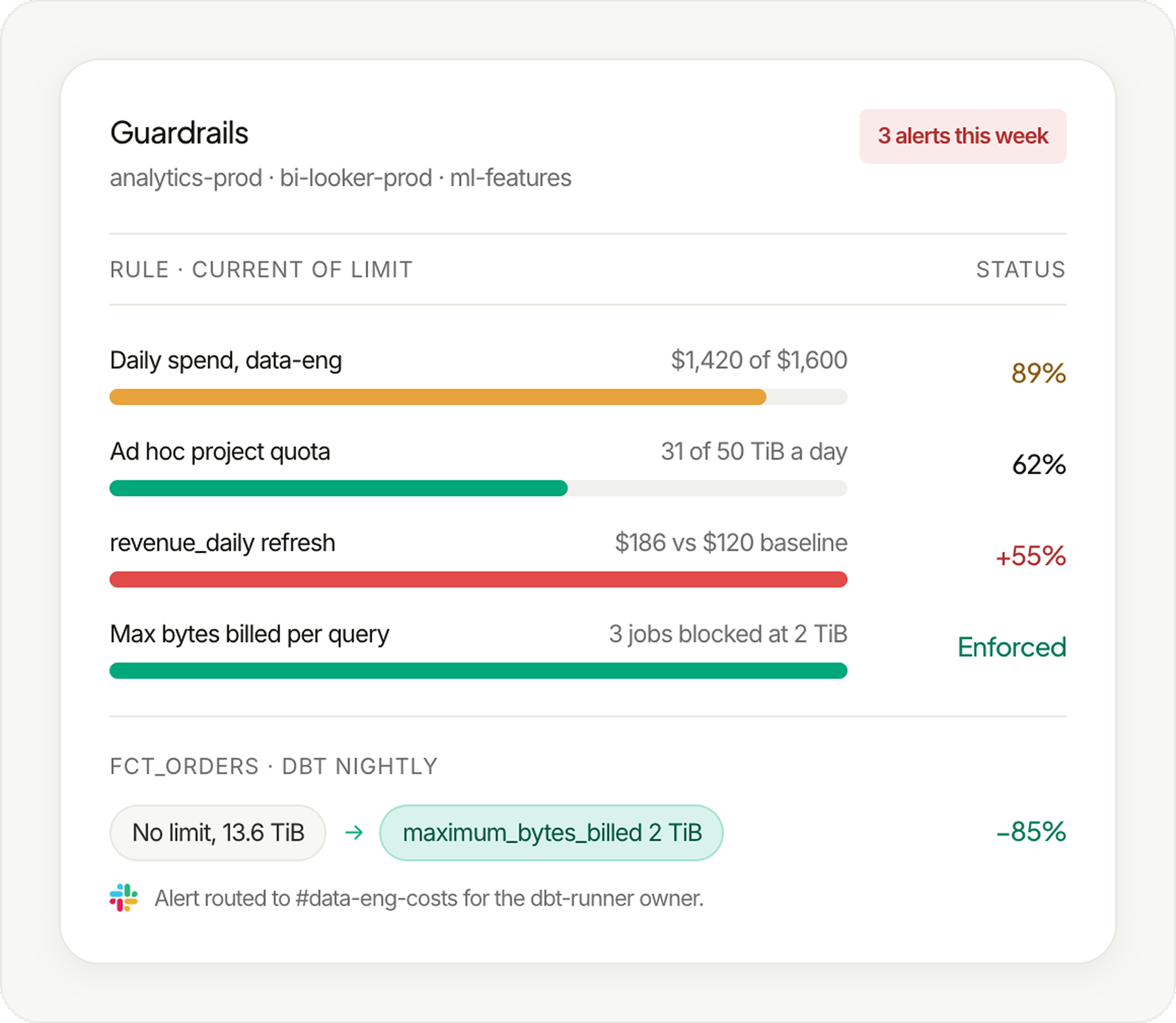Click the 'Alert routed to #data-eng-costs' note
This screenshot has width=1176, height=1023.
(429, 898)
